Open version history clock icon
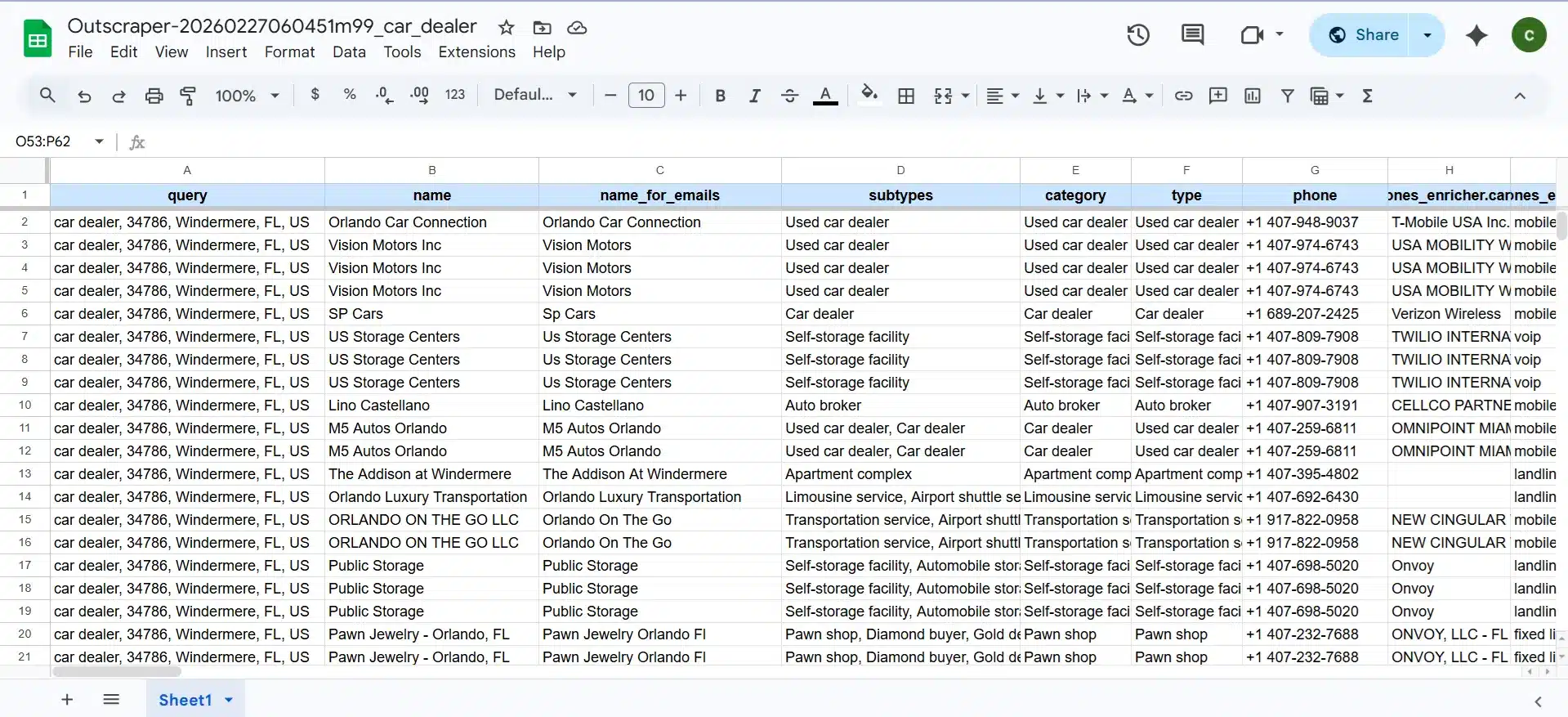Image resolution: width=1568 pixels, height=717 pixels. pos(1137,35)
